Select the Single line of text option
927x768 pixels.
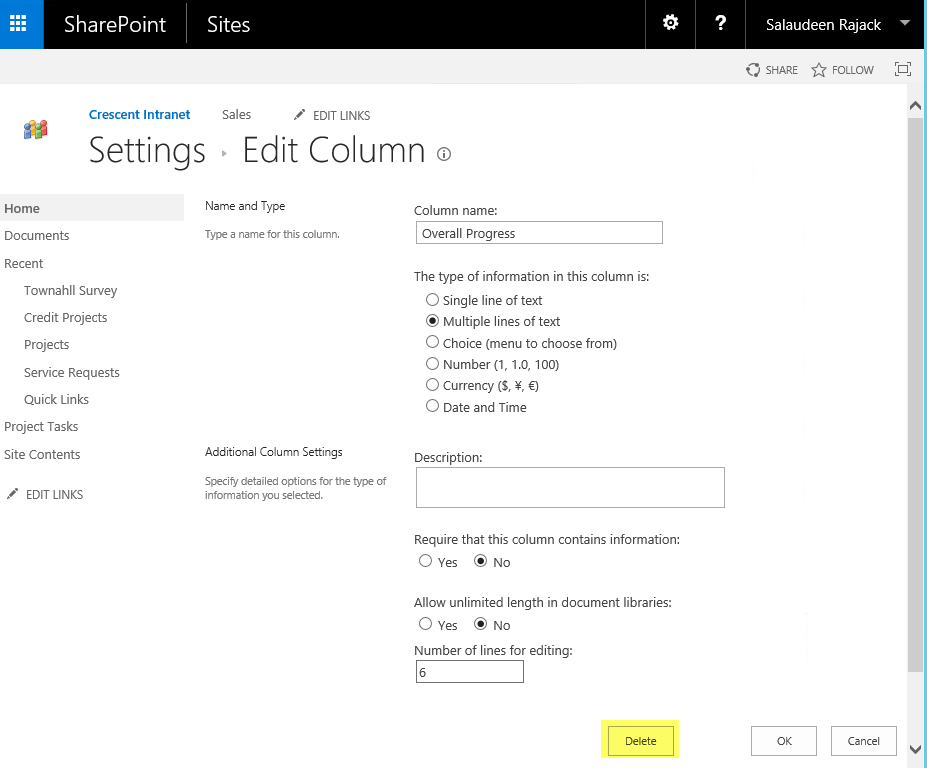(432, 299)
